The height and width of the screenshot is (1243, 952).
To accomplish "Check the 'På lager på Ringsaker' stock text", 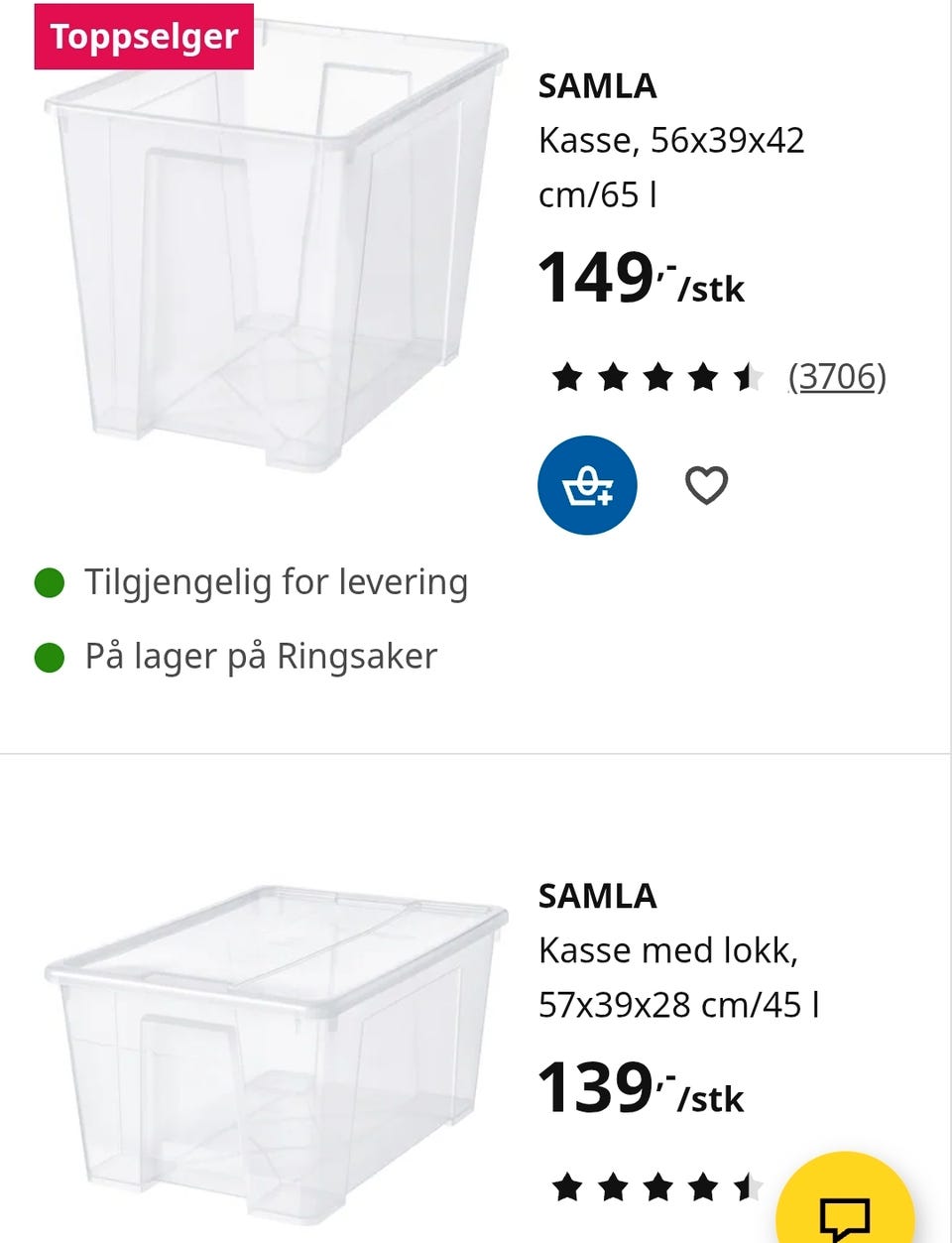I will pos(261,657).
